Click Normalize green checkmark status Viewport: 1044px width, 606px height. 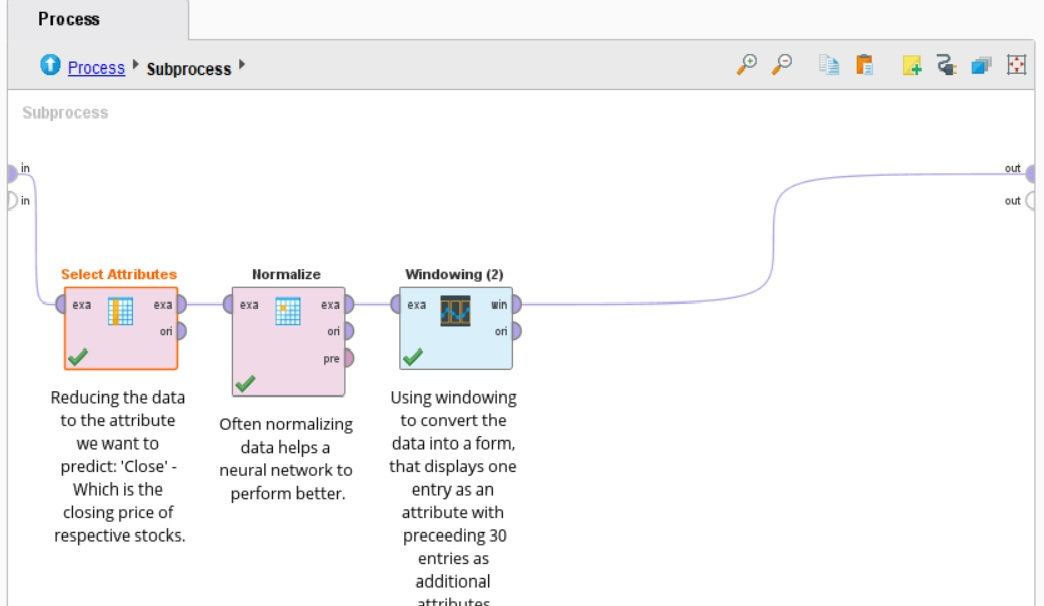point(245,384)
